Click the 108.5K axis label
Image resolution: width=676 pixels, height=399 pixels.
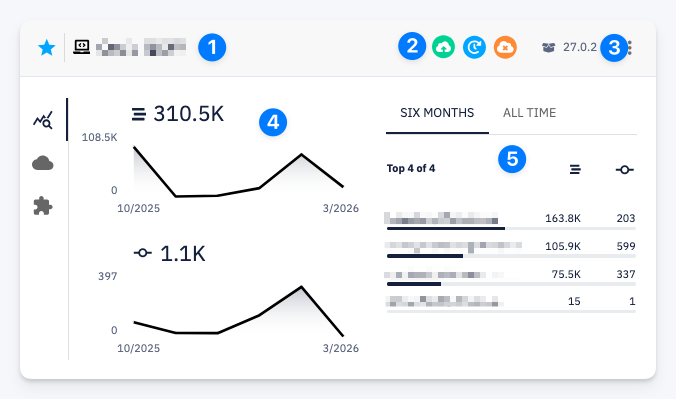(100, 138)
